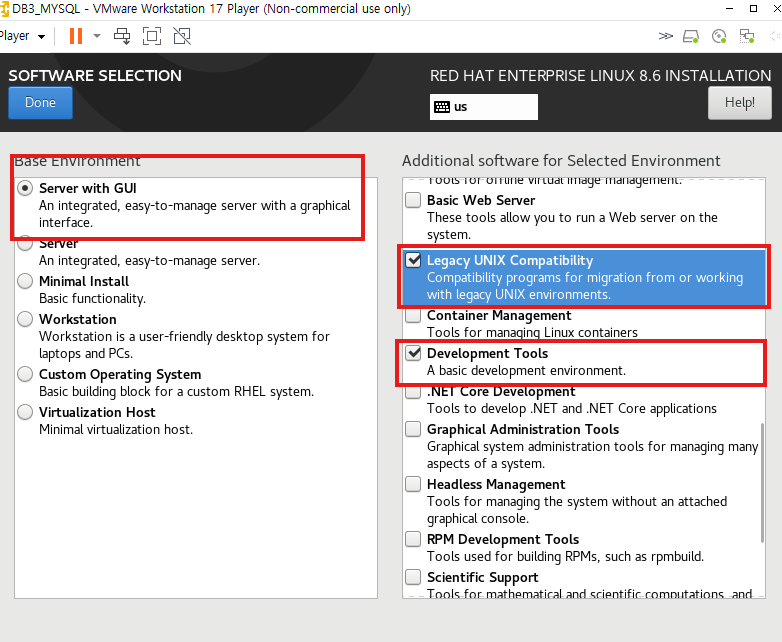Select Virtualization Host radio button
The width and height of the screenshot is (782, 642).
coord(25,412)
